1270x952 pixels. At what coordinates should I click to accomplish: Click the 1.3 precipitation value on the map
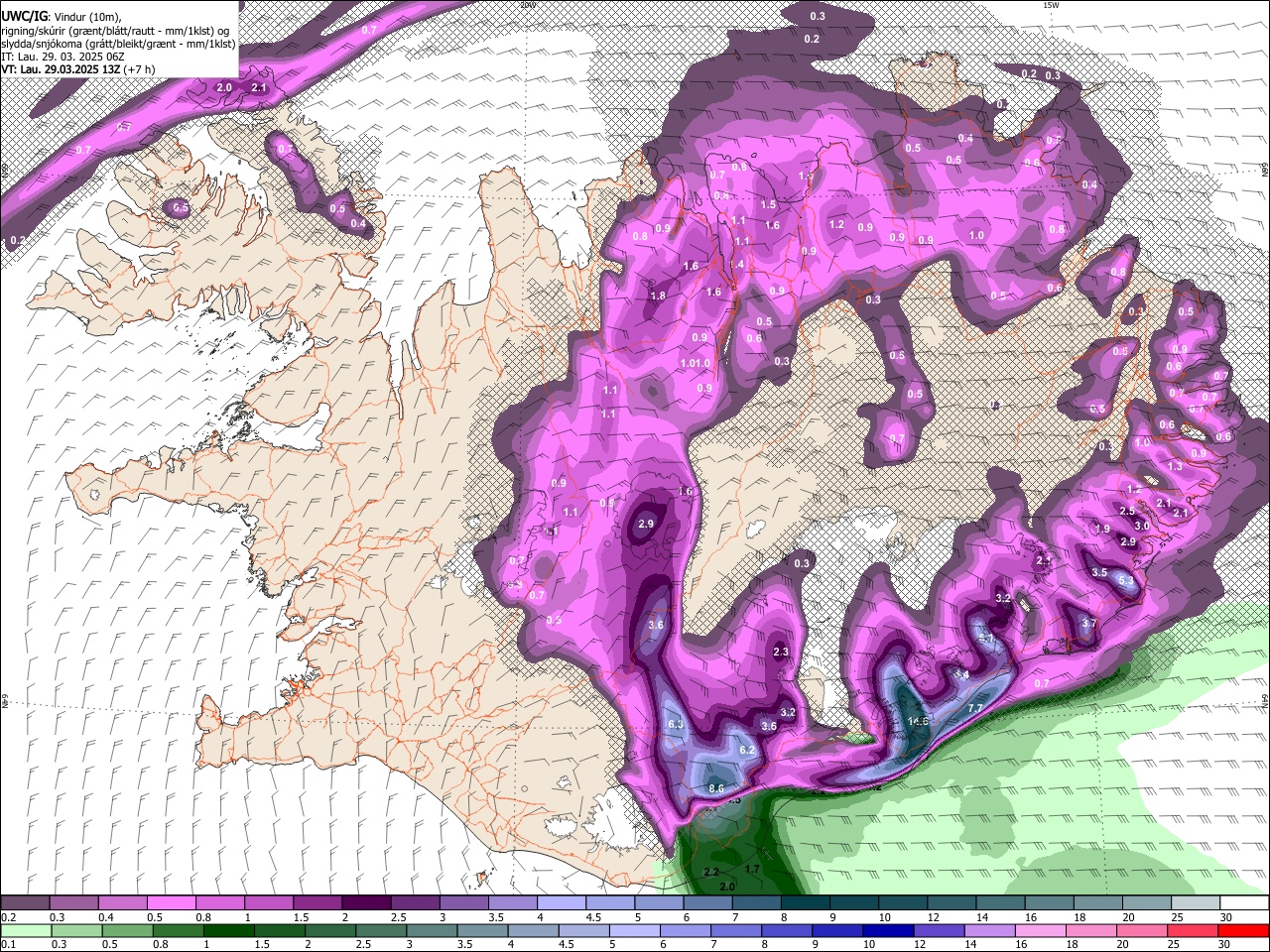click(1175, 466)
